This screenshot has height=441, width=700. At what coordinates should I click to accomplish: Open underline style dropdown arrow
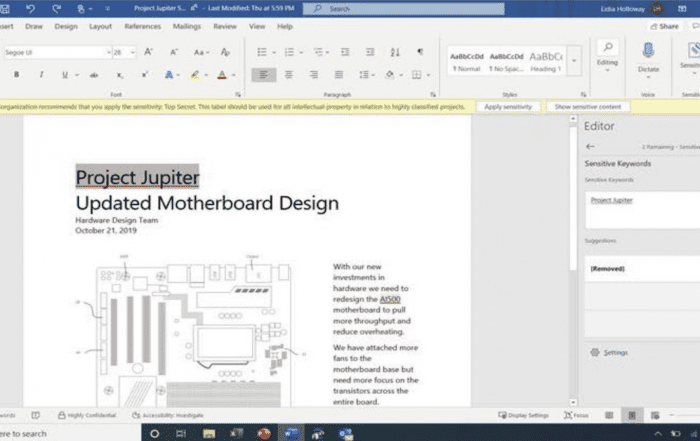click(x=77, y=75)
